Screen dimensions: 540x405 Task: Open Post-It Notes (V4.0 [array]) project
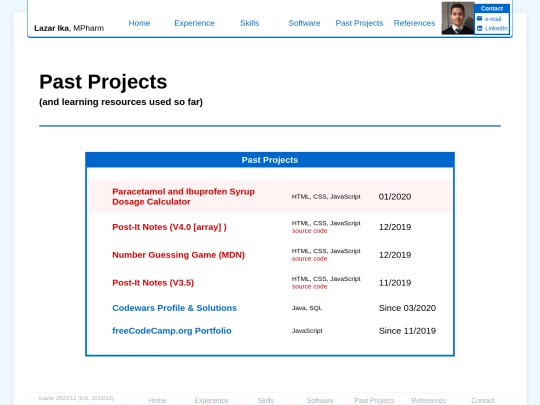point(169,227)
